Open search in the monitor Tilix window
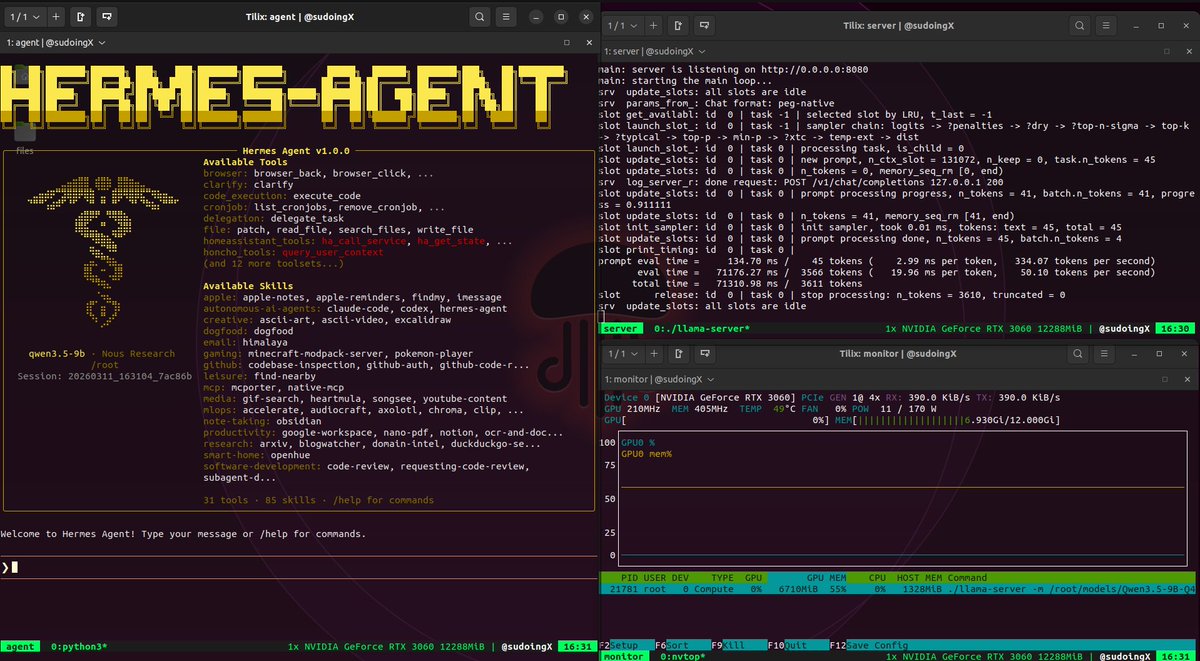 [x=1080, y=354]
